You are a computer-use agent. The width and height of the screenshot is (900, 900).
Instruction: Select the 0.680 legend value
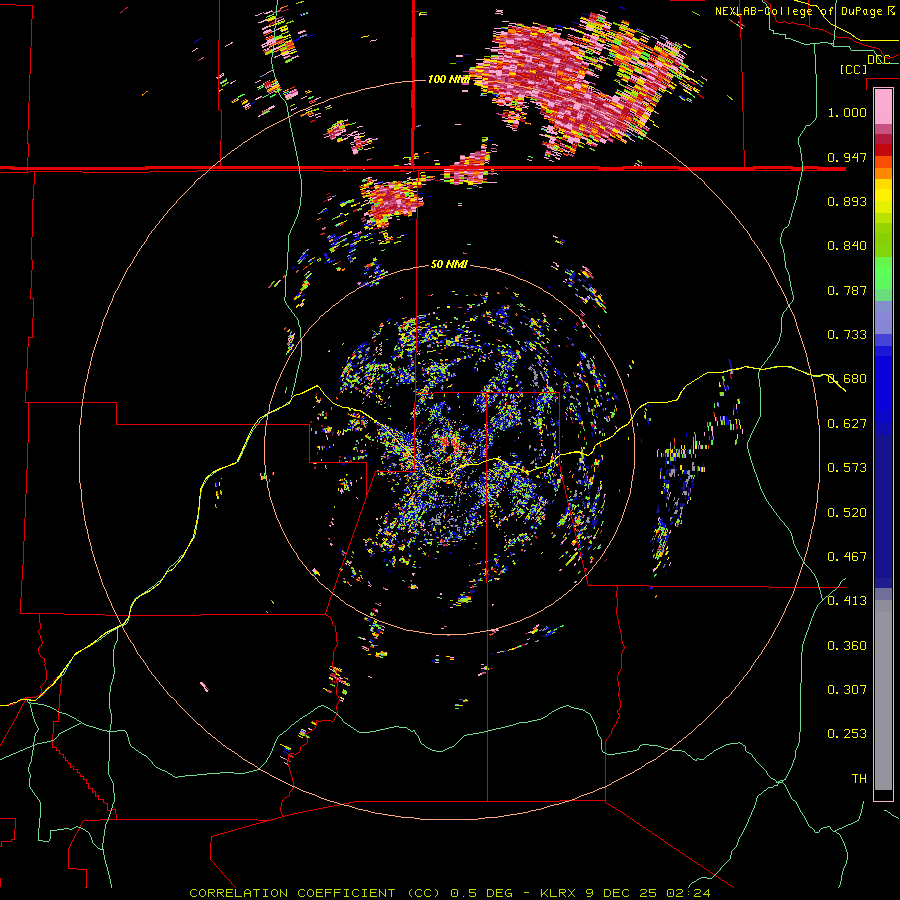pyautogui.click(x=847, y=379)
